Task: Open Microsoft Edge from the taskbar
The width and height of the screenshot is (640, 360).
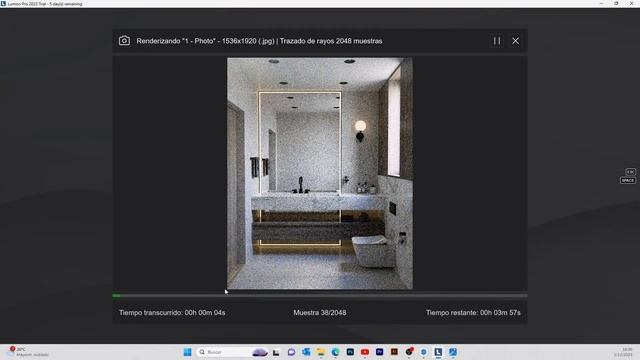Action: coord(336,352)
